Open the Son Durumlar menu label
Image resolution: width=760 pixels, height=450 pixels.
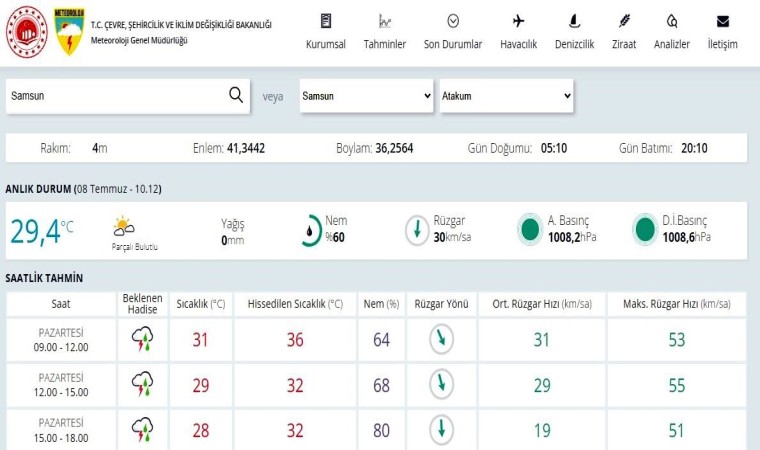(453, 44)
